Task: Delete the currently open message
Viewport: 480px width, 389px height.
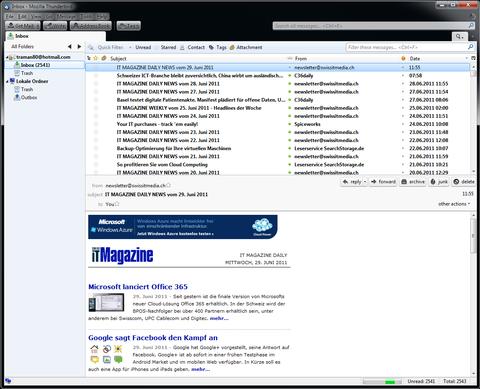Action: coord(464,182)
